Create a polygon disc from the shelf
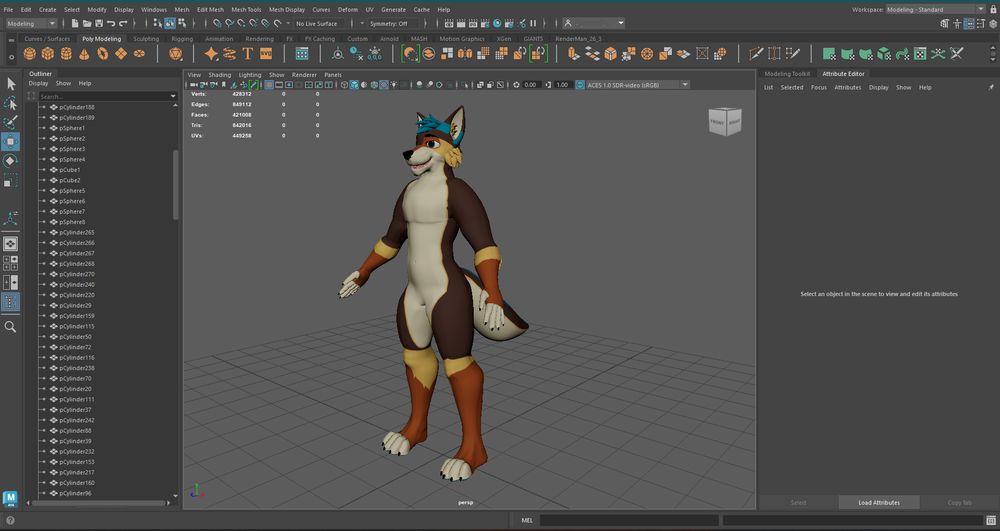This screenshot has width=1000, height=531. coord(140,54)
